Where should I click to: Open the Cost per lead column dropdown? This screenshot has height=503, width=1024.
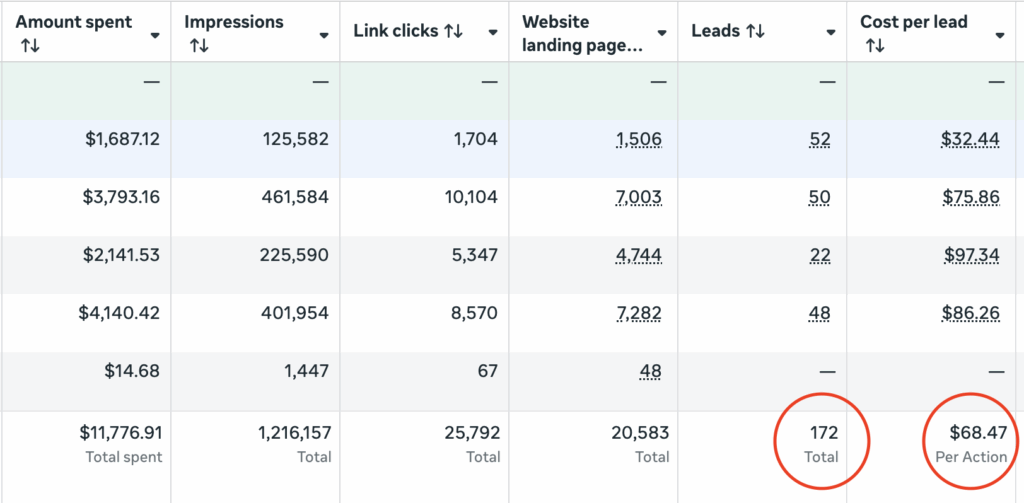[x=999, y=35]
